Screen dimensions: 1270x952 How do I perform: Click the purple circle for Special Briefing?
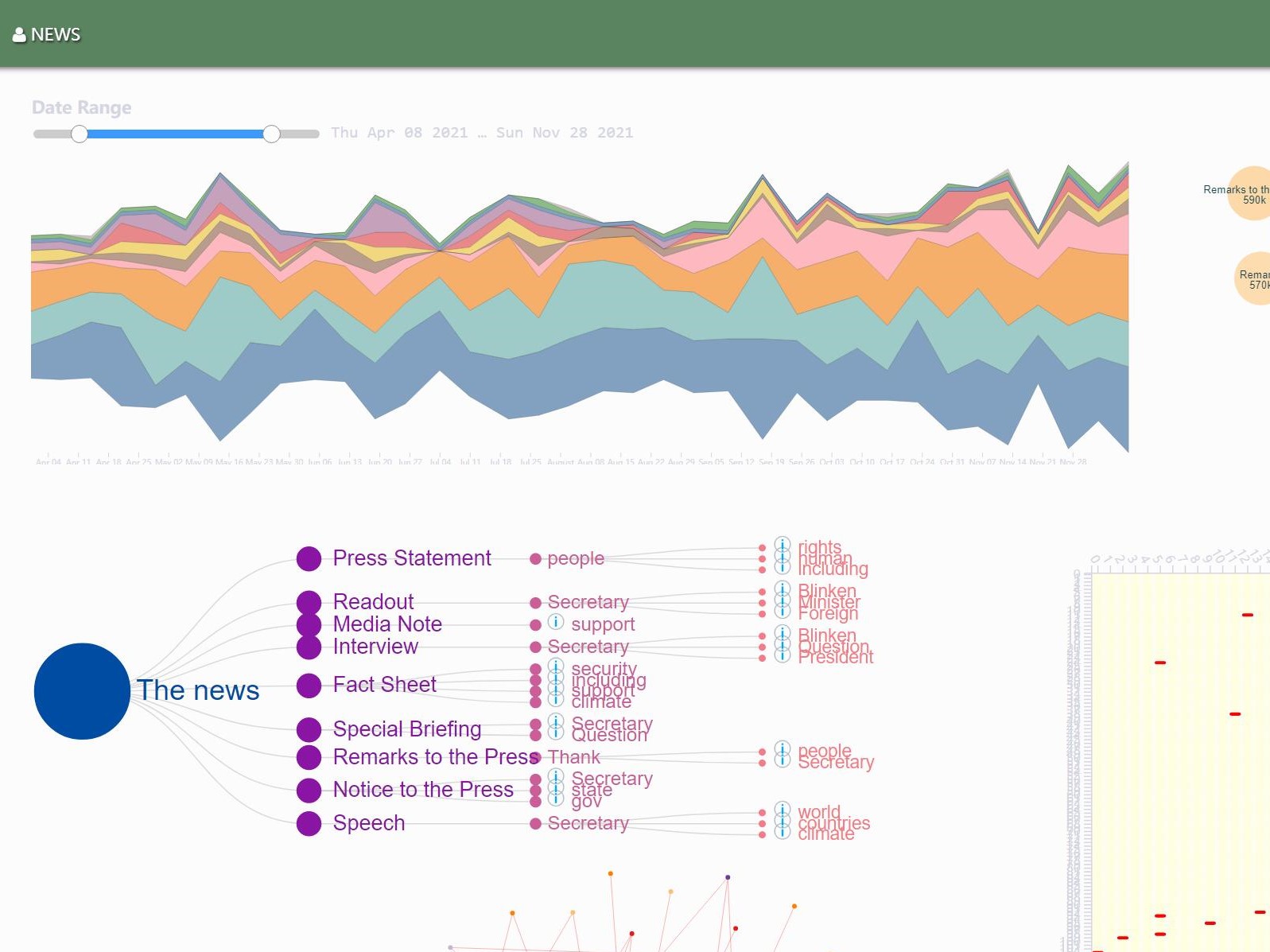[309, 730]
